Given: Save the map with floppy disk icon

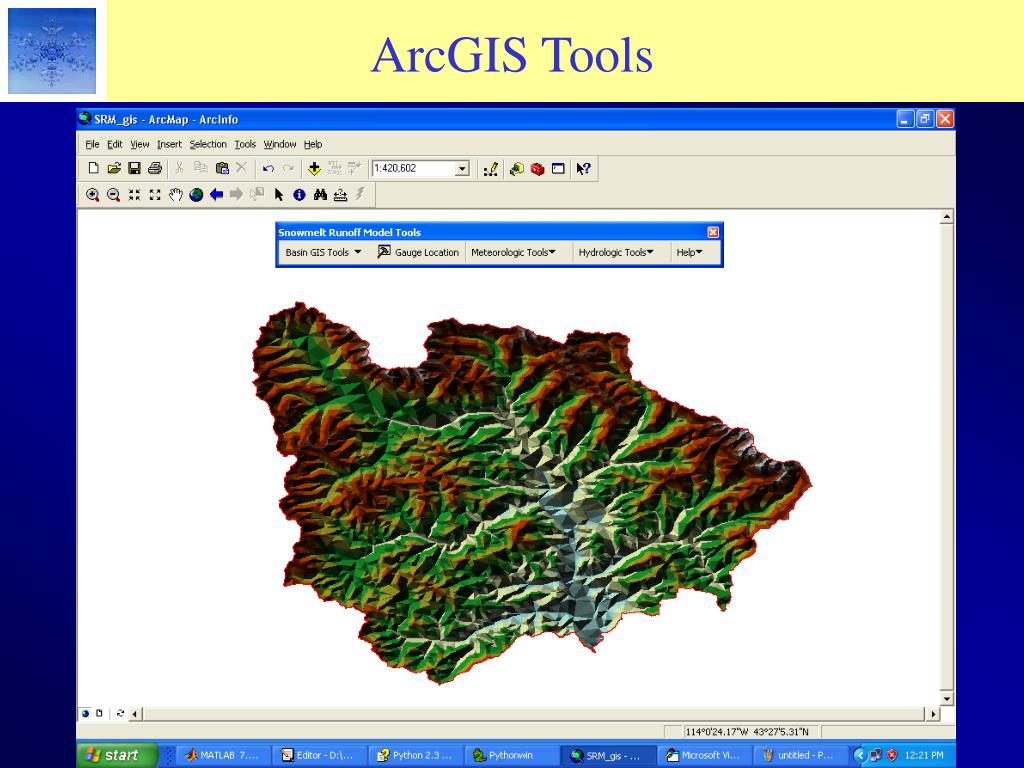Looking at the screenshot, I should pos(134,168).
